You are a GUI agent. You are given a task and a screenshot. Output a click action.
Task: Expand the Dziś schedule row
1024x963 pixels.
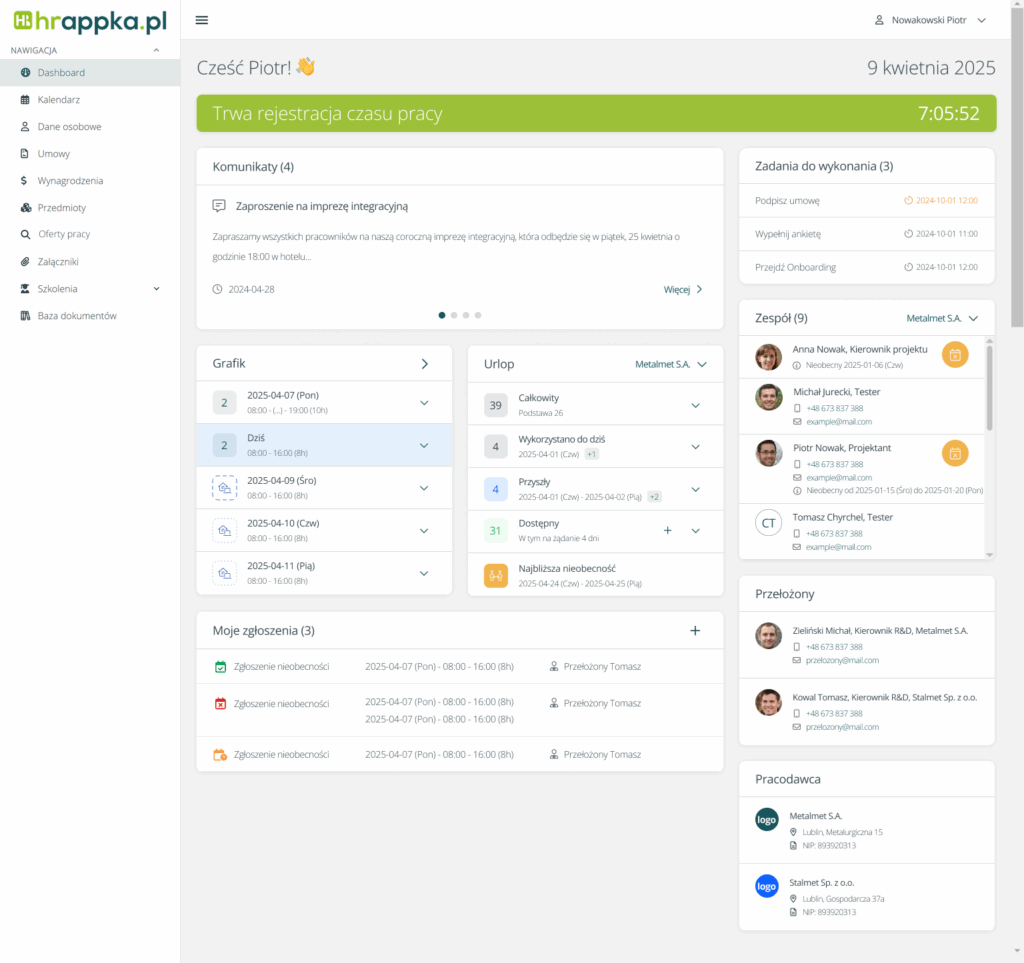[x=424, y=445]
